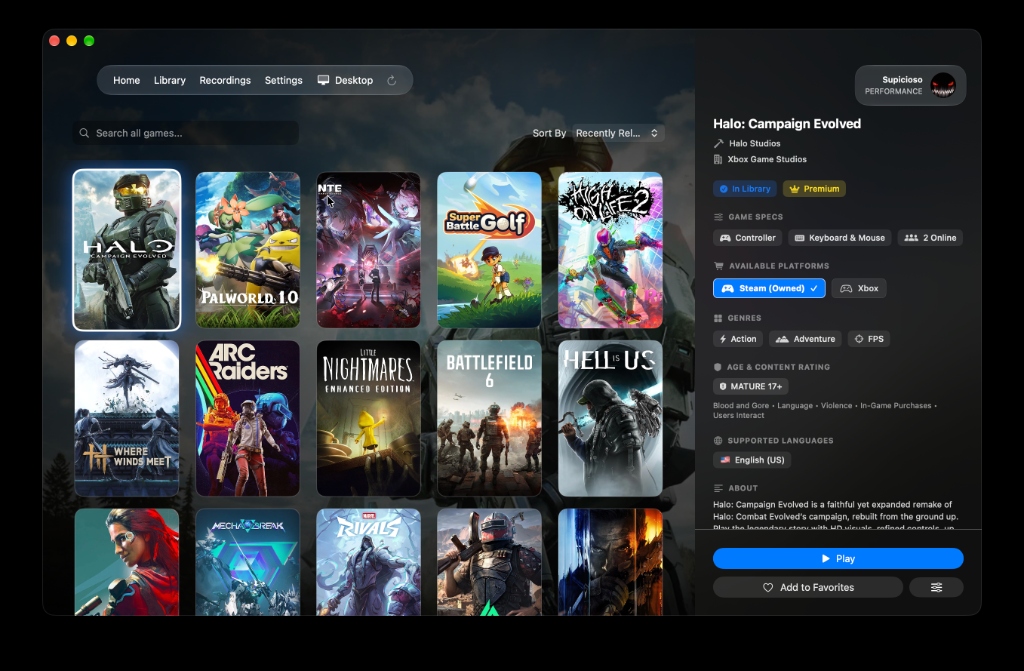The height and width of the screenshot is (671, 1024).
Task: Click the Controller spec chip
Action: 747,238
